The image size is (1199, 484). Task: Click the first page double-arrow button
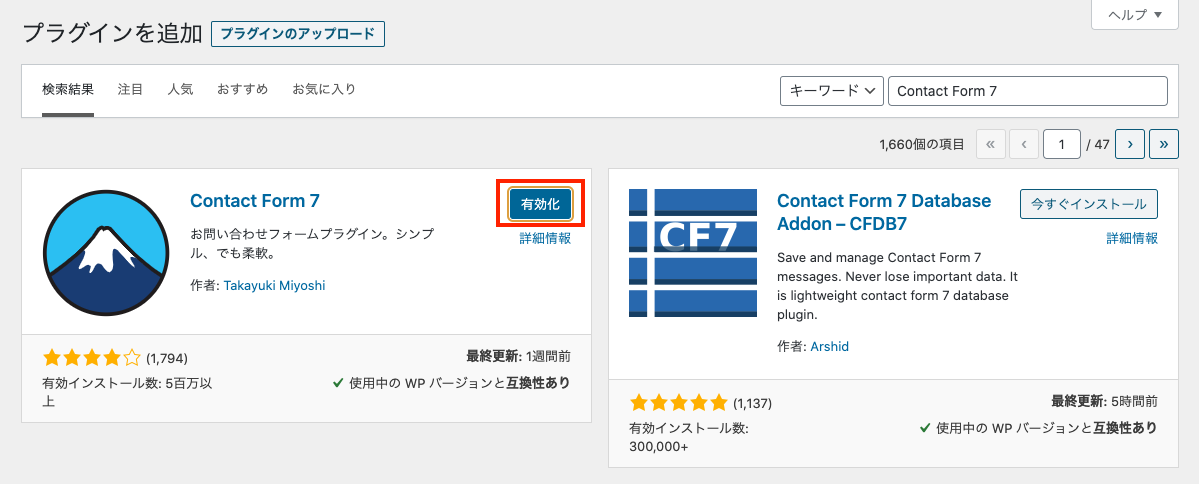click(x=991, y=143)
